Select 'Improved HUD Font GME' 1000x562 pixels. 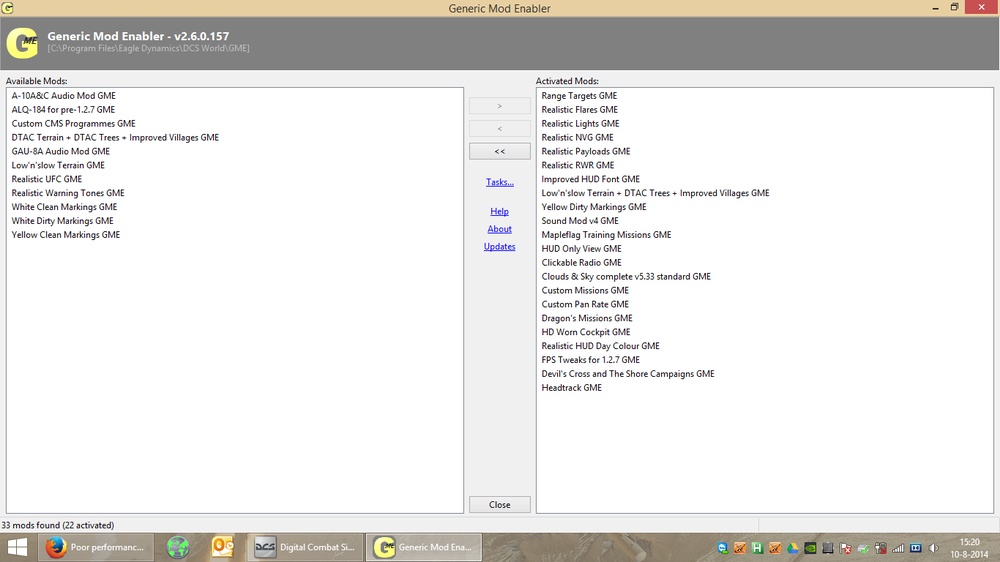(591, 179)
